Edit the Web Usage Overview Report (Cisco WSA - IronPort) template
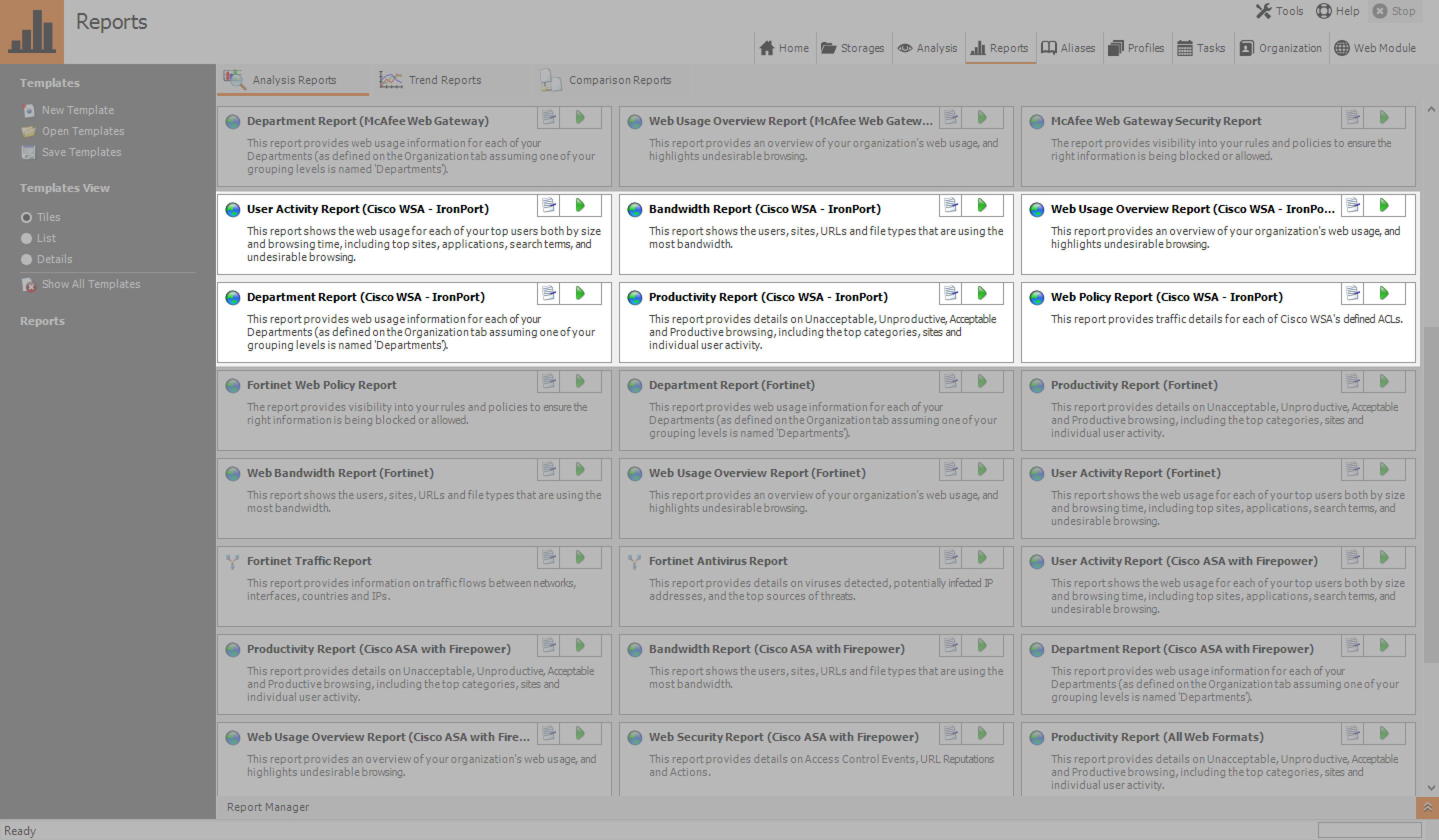Viewport: 1439px width, 840px height. point(1353,205)
